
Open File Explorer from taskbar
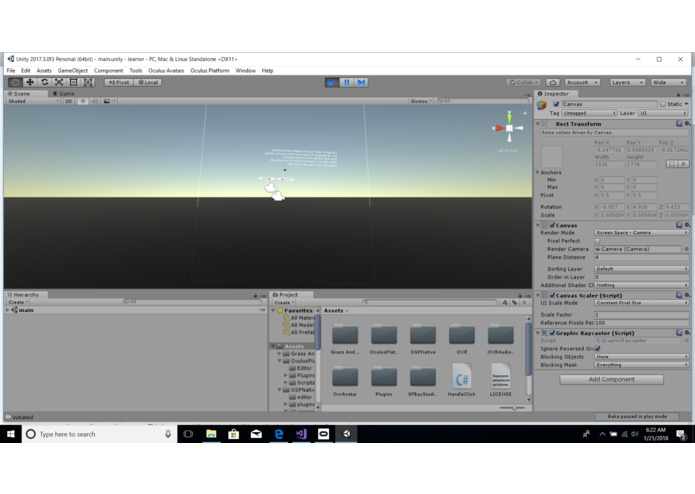point(211,434)
